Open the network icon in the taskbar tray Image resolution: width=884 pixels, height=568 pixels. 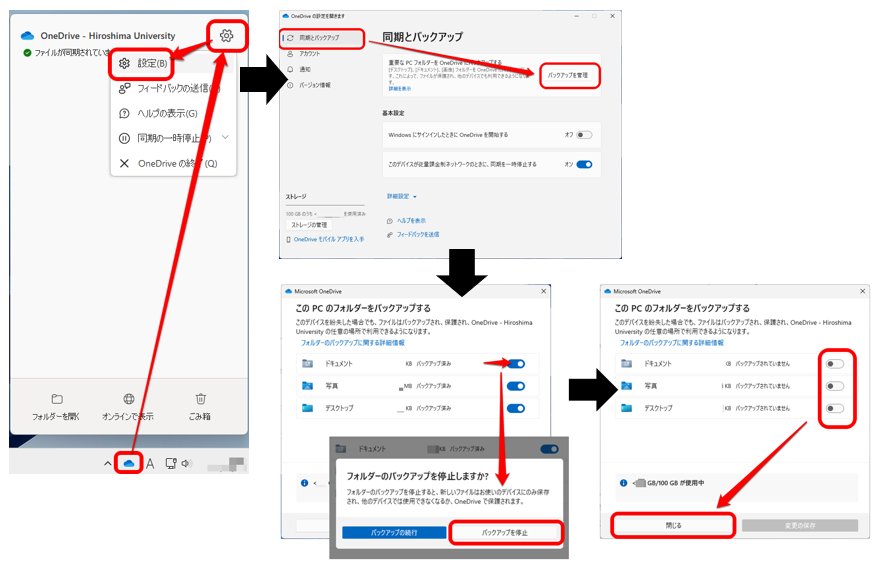tap(170, 463)
